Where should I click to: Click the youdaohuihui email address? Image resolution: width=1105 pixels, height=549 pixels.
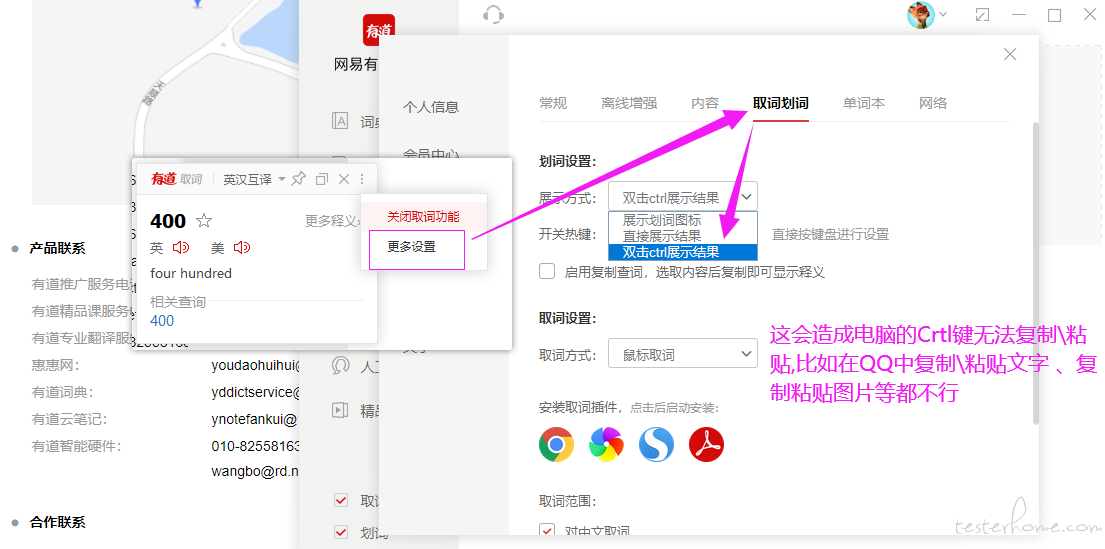tap(255, 366)
